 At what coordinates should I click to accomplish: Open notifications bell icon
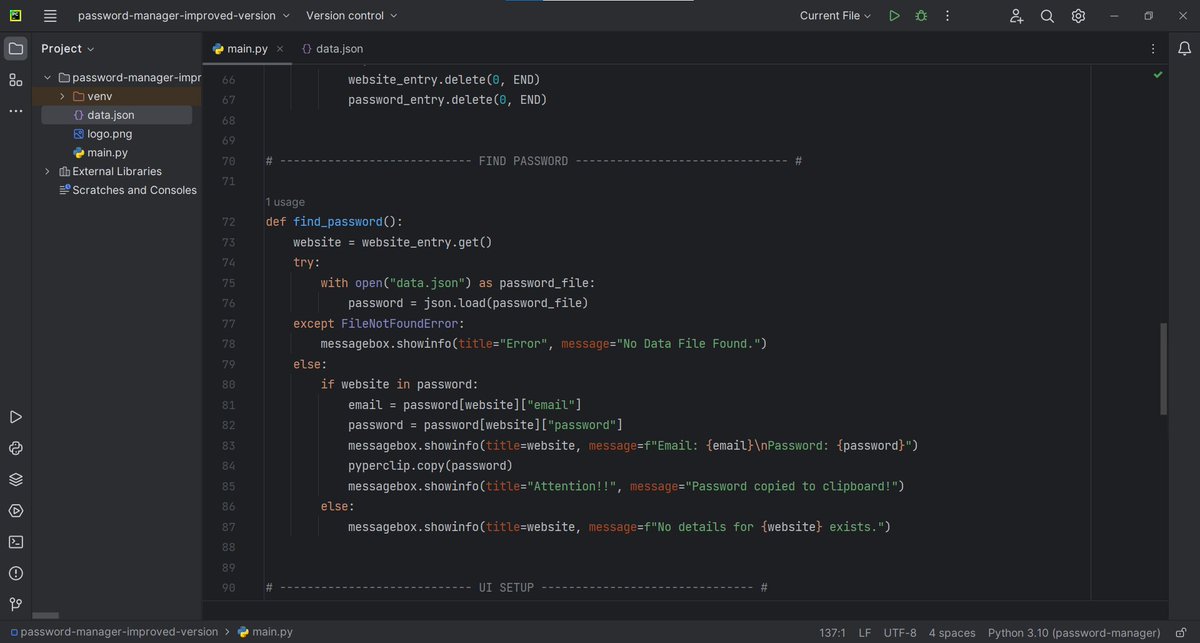click(1184, 48)
